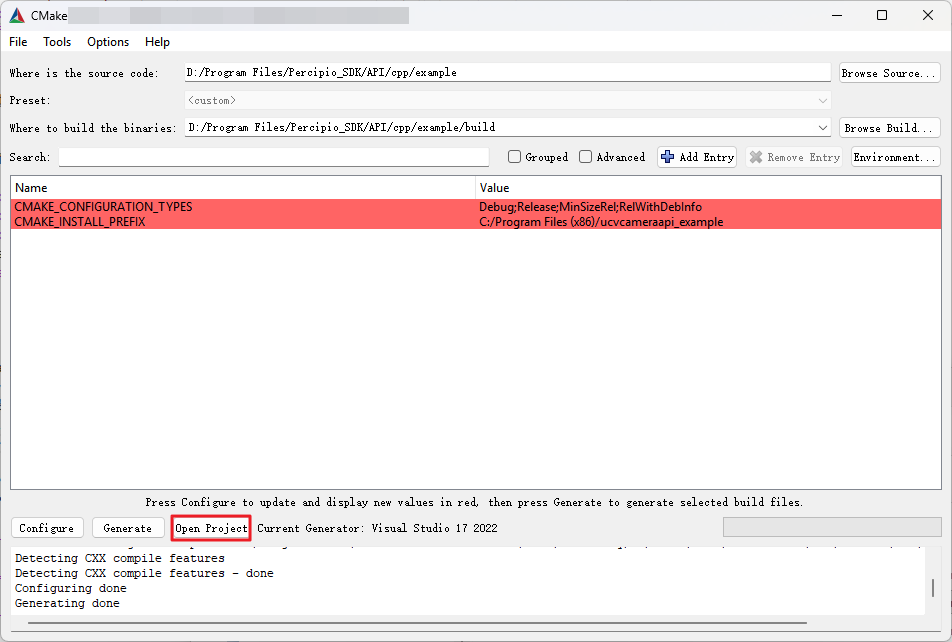The width and height of the screenshot is (952, 642).
Task: Expand the Preset dropdown
Action: pyautogui.click(x=823, y=100)
